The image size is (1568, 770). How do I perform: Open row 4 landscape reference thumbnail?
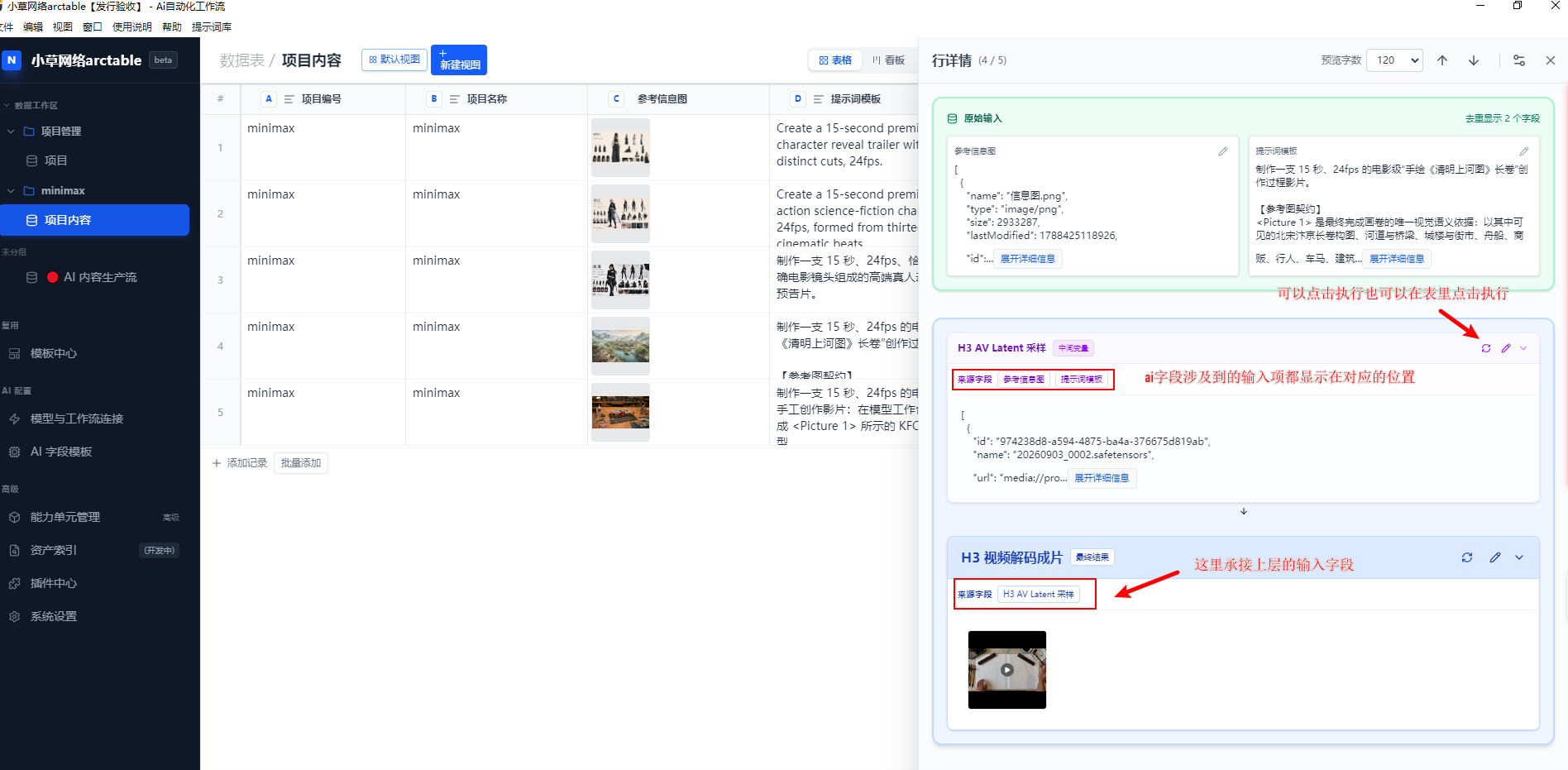click(x=620, y=346)
